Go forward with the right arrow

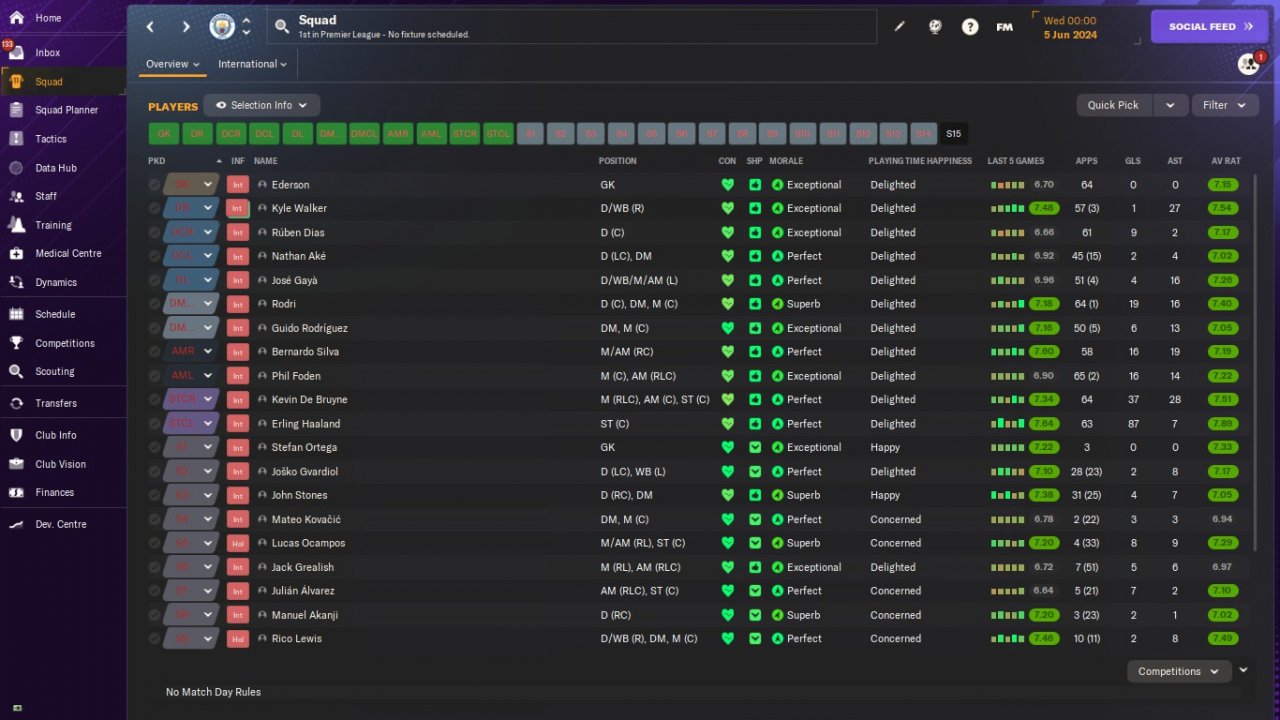pyautogui.click(x=186, y=27)
